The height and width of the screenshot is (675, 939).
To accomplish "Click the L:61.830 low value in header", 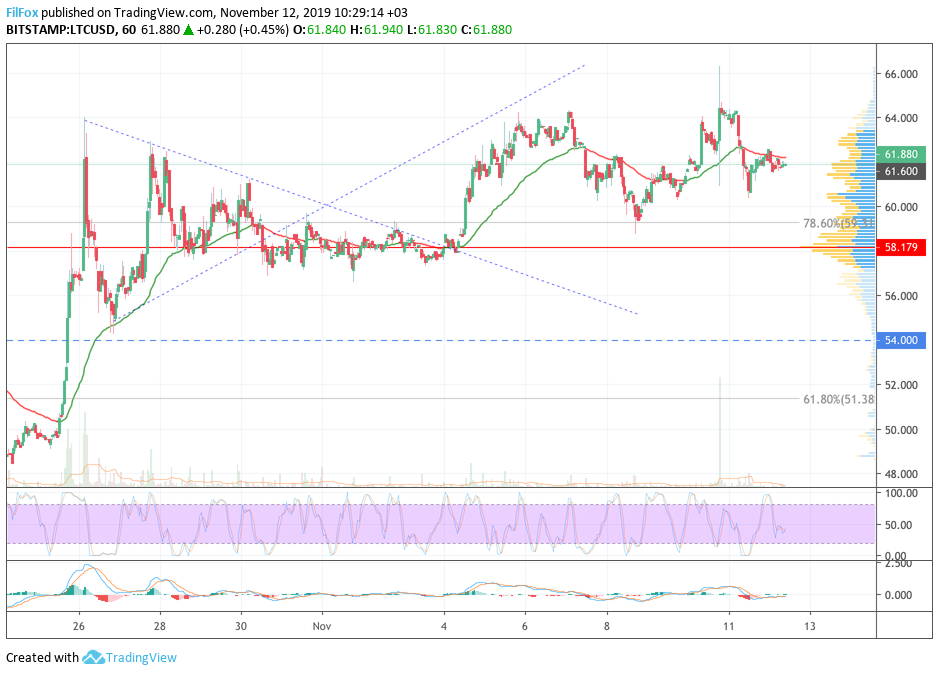I will click(x=432, y=30).
